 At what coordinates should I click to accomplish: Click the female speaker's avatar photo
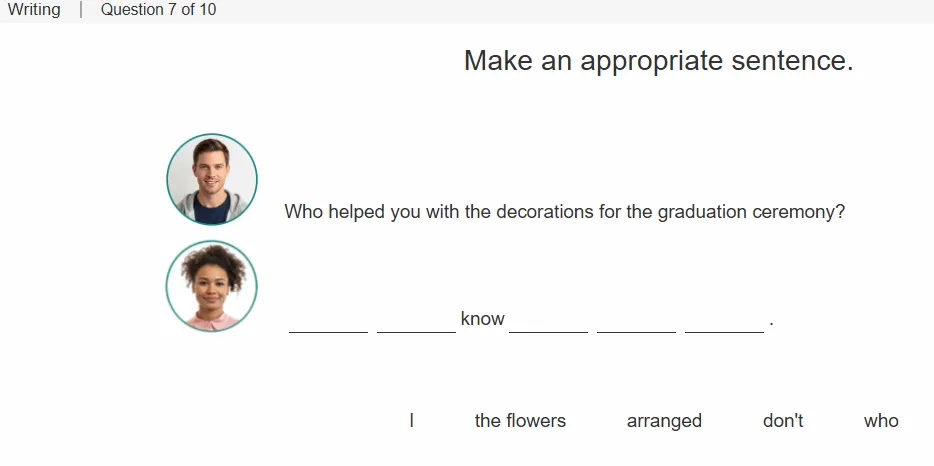click(211, 286)
